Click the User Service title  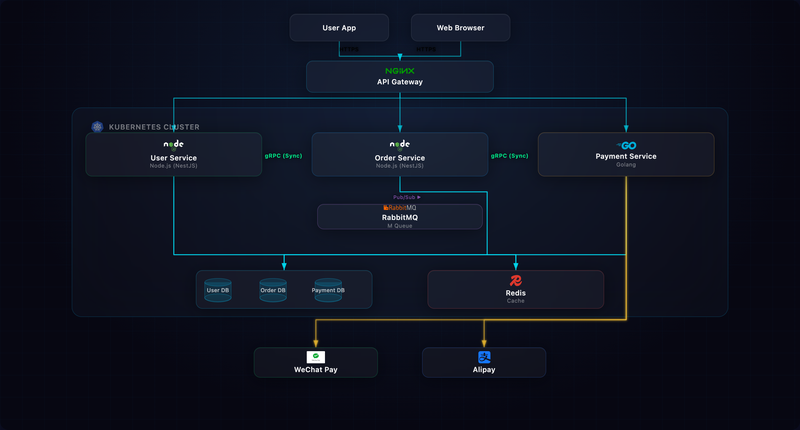pyautogui.click(x=173, y=158)
